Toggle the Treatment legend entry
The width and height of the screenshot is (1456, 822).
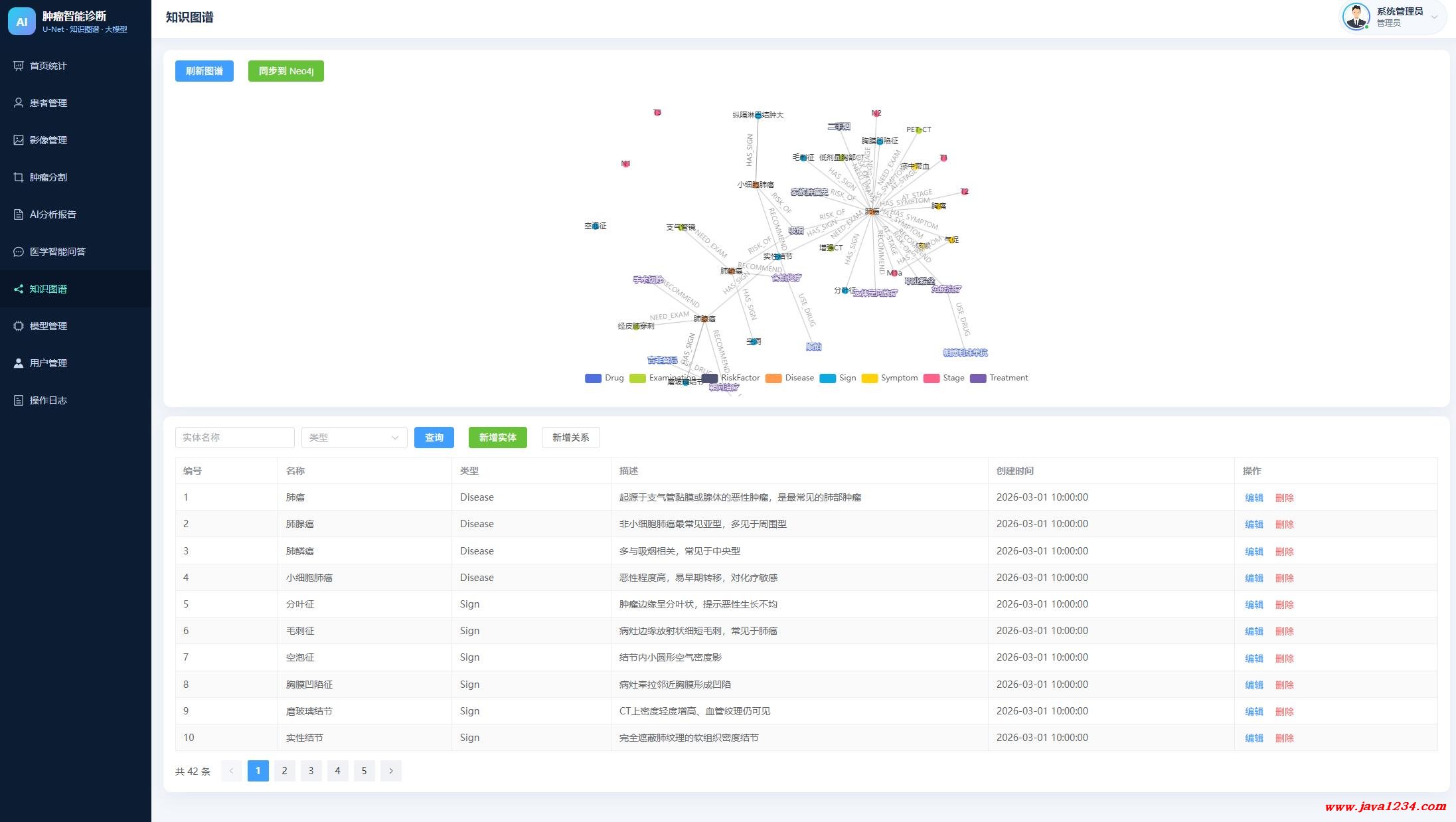pyautogui.click(x=999, y=378)
